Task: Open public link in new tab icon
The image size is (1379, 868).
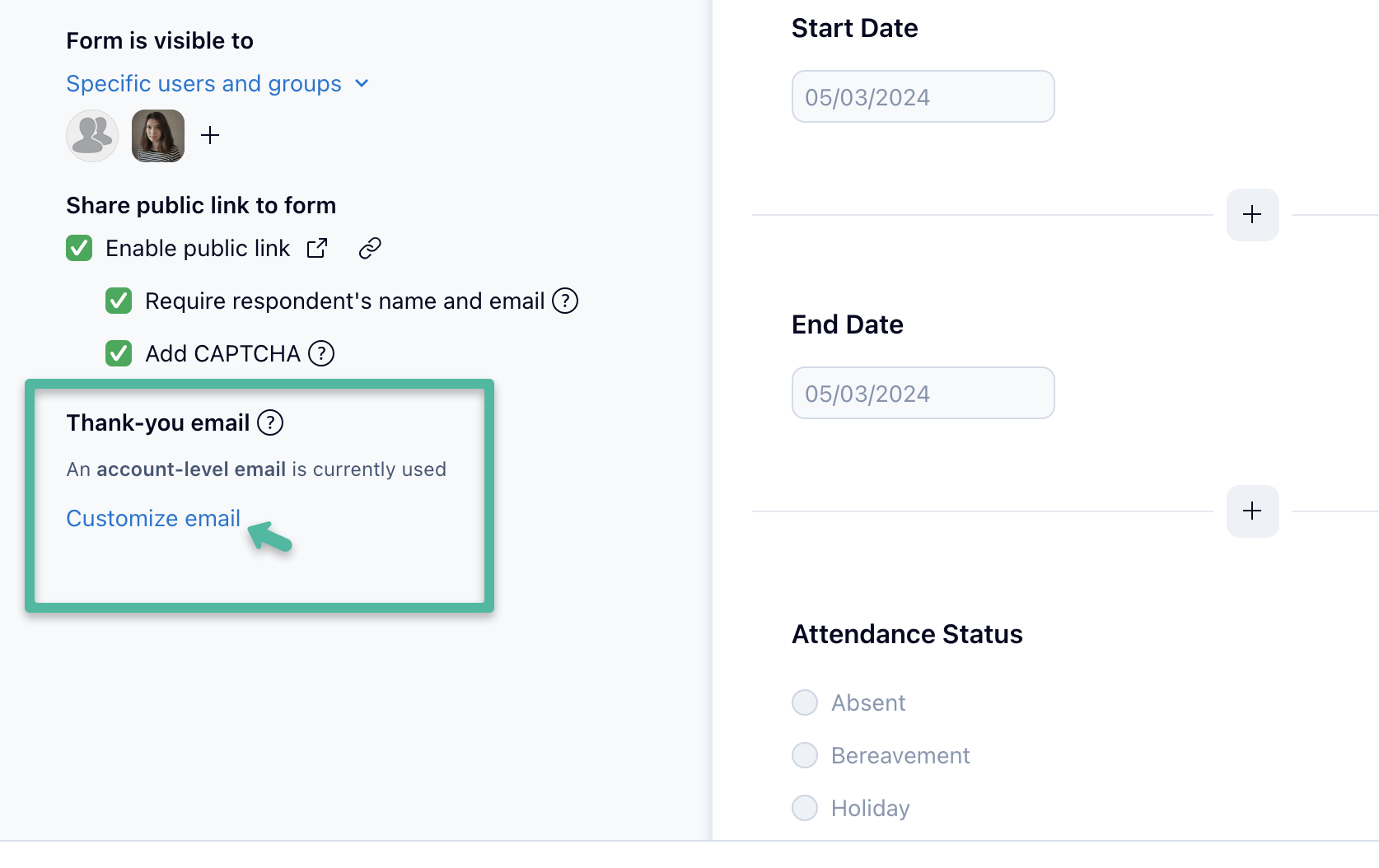Action: coord(317,248)
